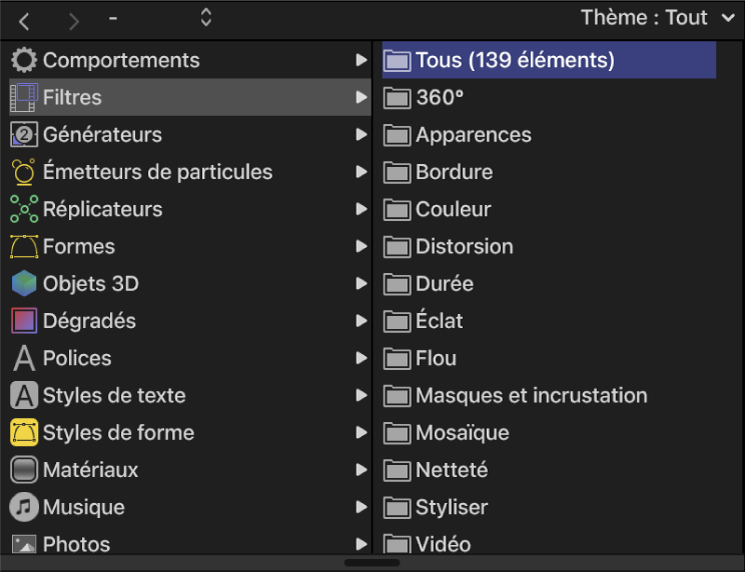Select the Styles de texte category
This screenshot has height=572, width=745.
pyautogui.click(x=114, y=396)
